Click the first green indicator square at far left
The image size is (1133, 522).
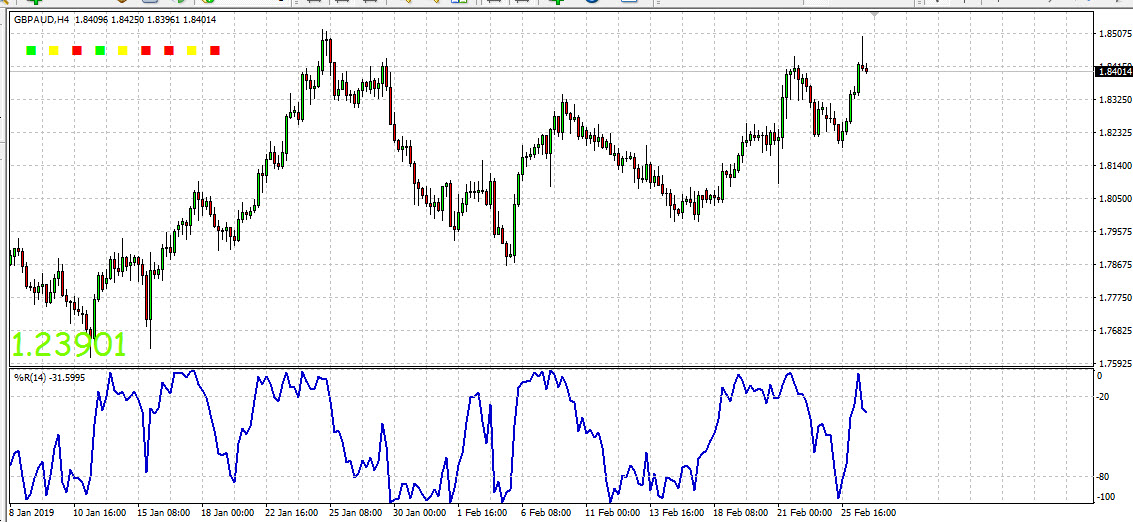31,50
